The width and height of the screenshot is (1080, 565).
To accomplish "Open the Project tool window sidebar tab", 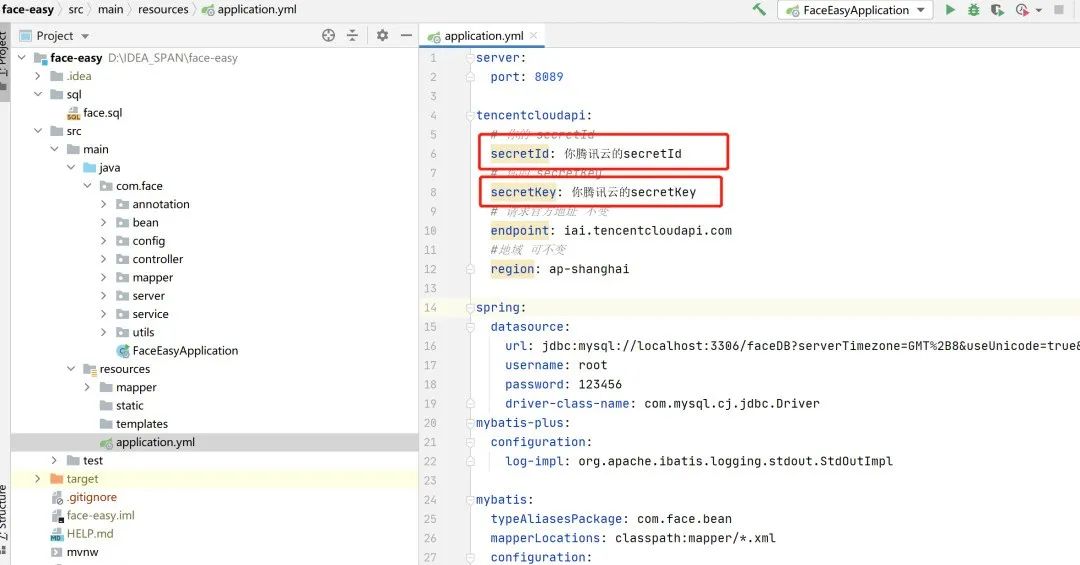I will (4, 61).
